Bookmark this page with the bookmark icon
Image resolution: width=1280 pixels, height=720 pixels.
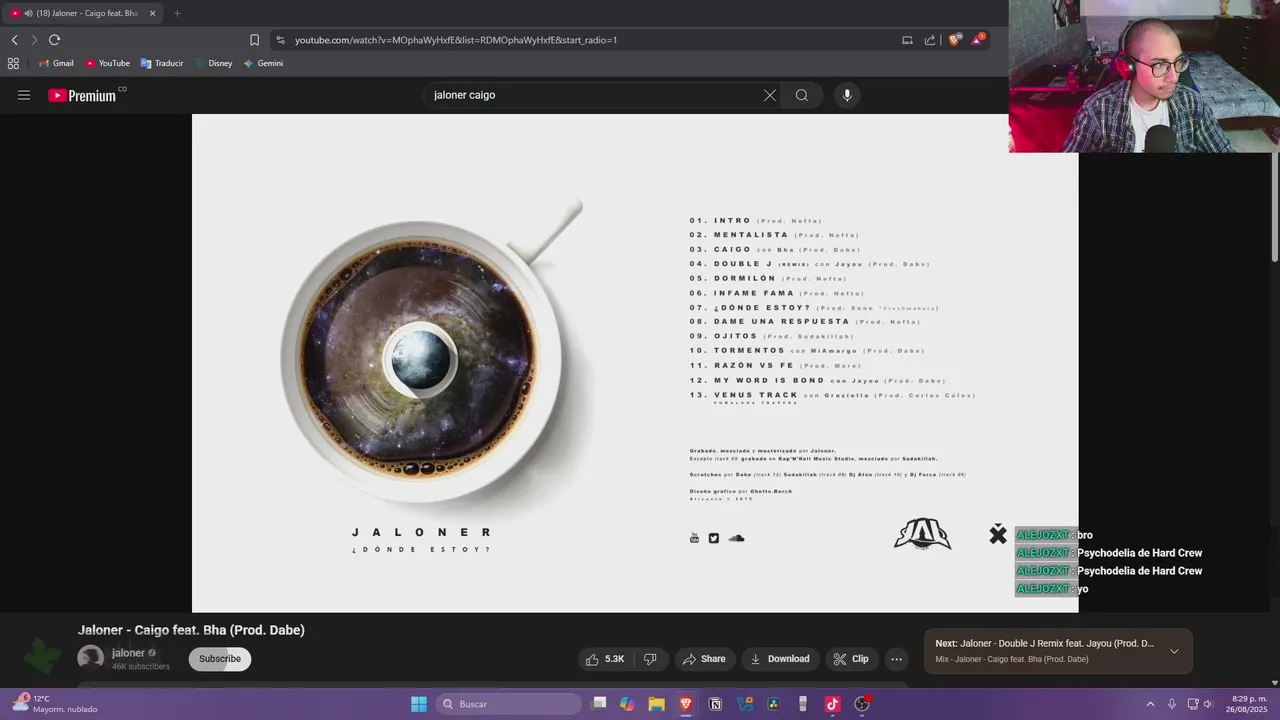coord(254,40)
